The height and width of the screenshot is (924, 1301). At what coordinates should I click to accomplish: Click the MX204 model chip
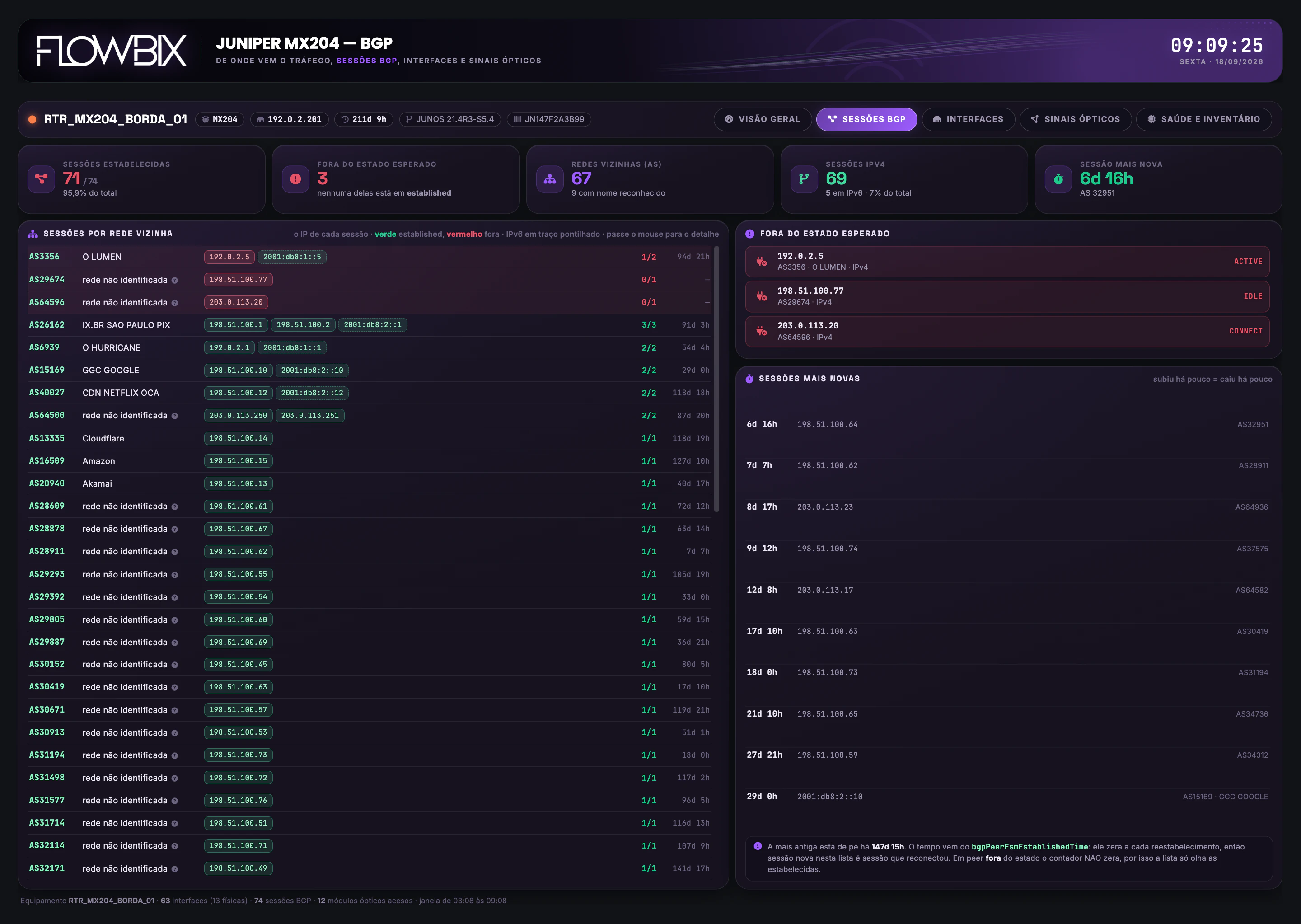point(220,119)
